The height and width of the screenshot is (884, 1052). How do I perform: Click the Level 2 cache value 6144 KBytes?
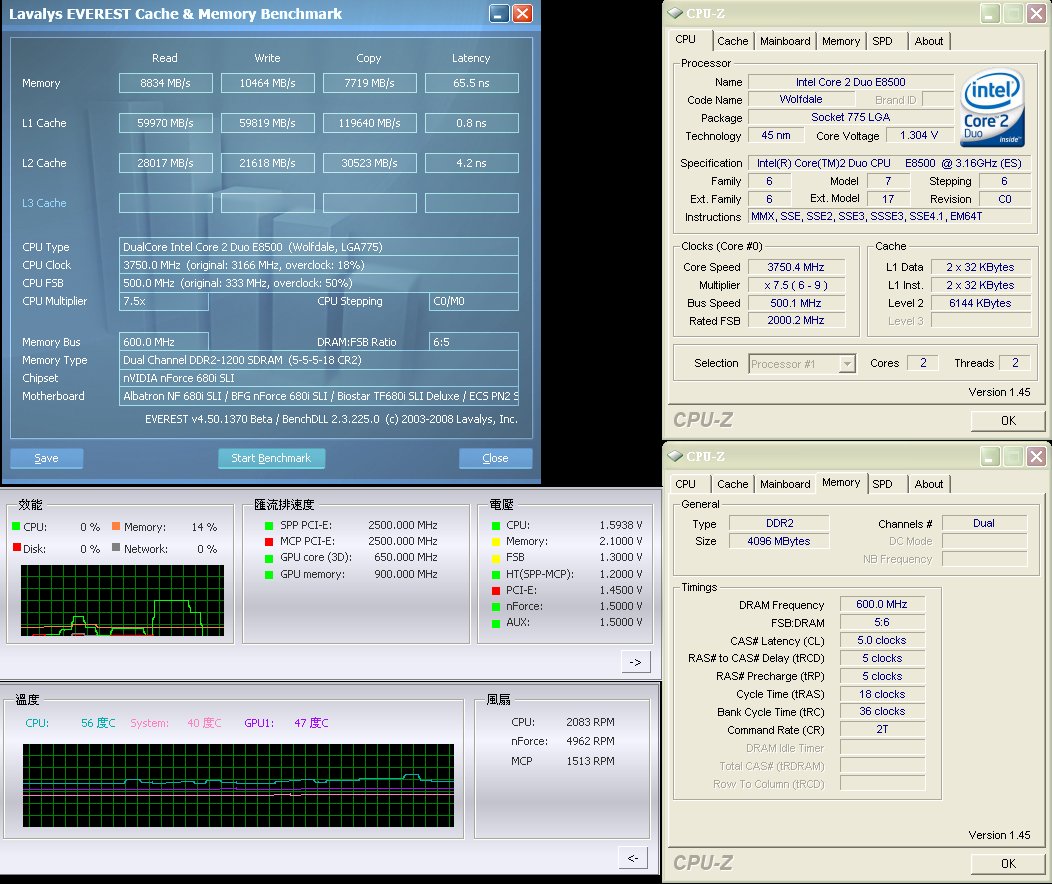(x=980, y=303)
